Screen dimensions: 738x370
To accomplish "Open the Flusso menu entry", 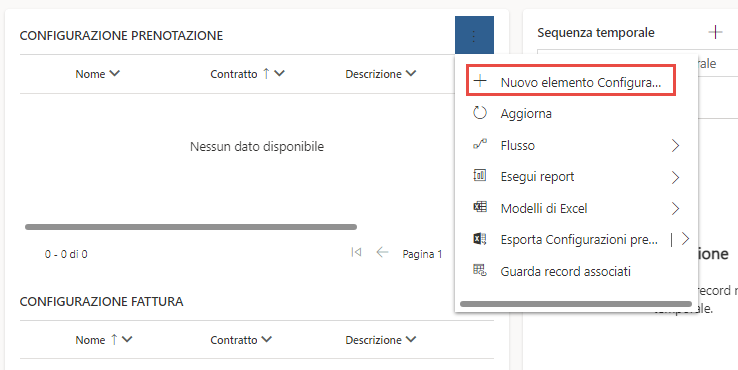I will coord(576,145).
